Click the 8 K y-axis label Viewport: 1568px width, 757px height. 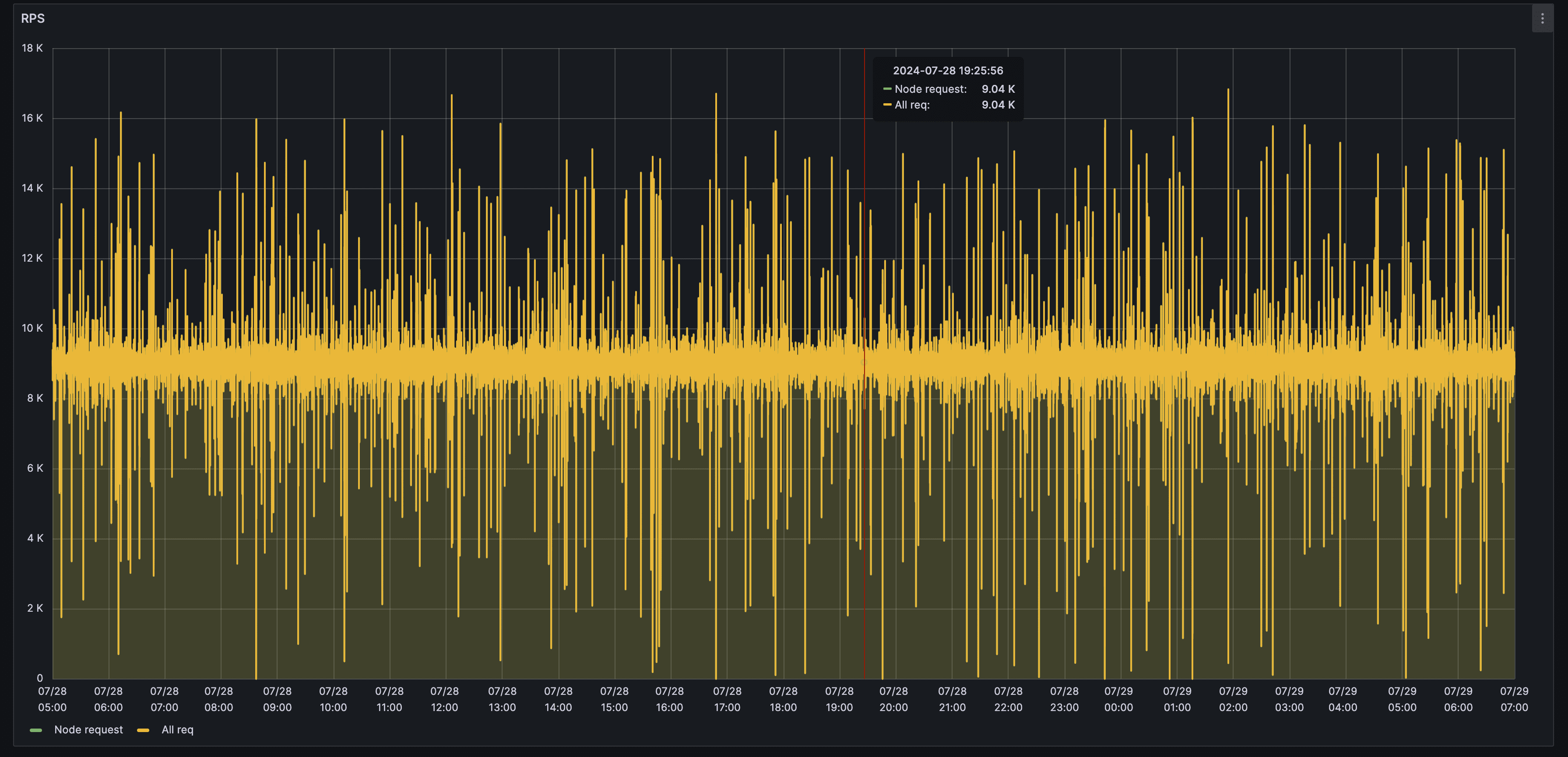pos(35,398)
